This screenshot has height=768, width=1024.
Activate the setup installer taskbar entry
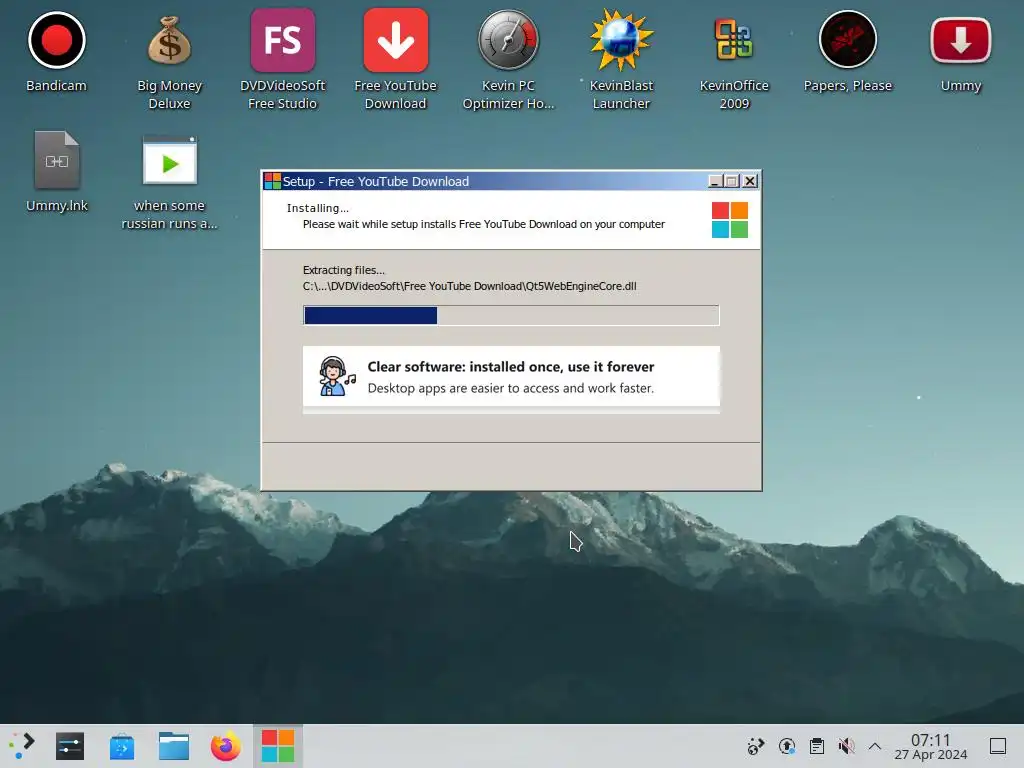[278, 746]
